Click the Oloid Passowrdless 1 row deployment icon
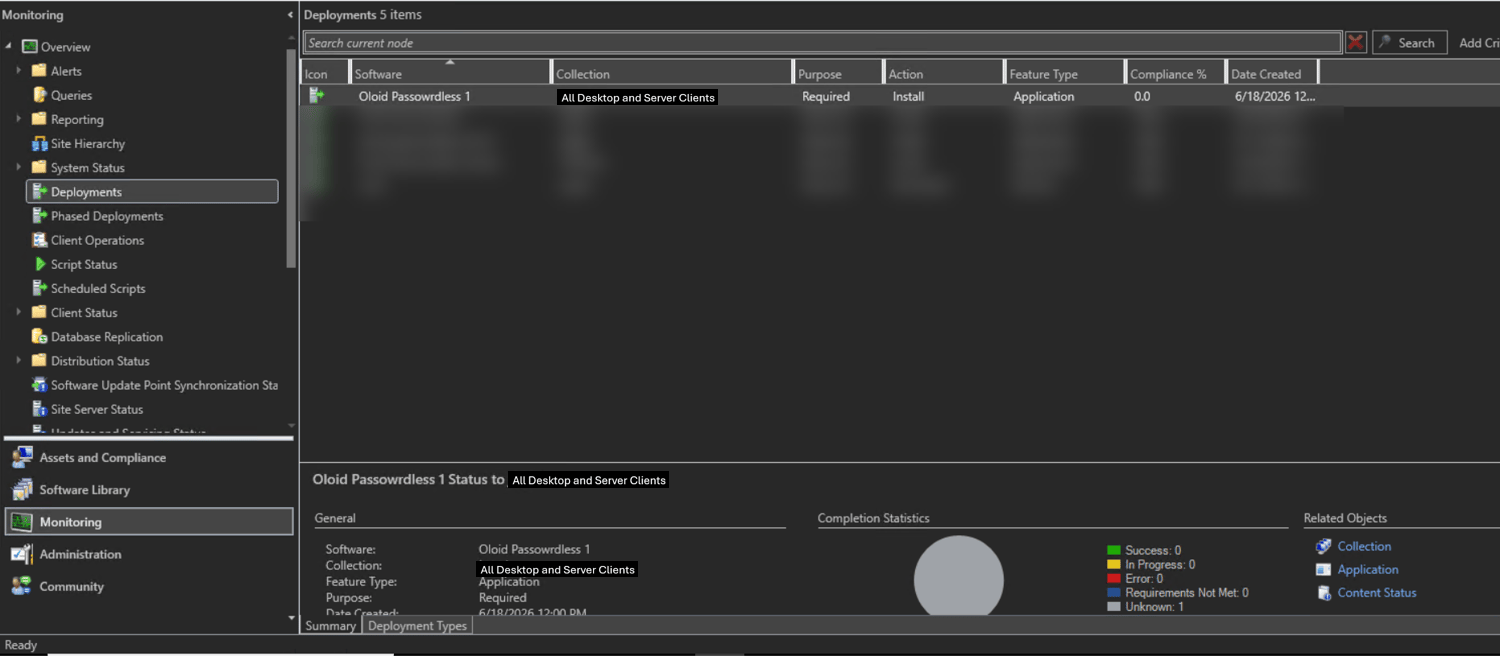 (317, 96)
